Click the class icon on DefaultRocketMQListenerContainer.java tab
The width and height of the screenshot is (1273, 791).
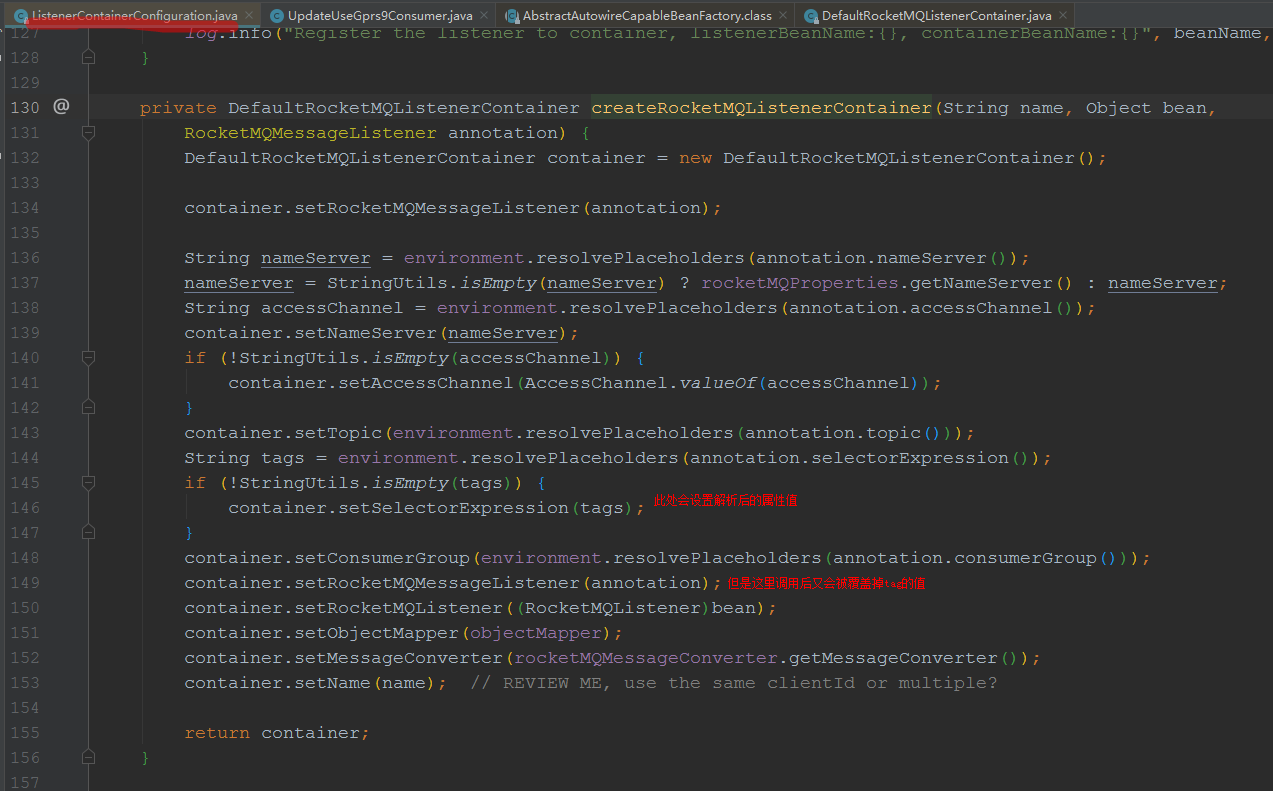click(810, 17)
